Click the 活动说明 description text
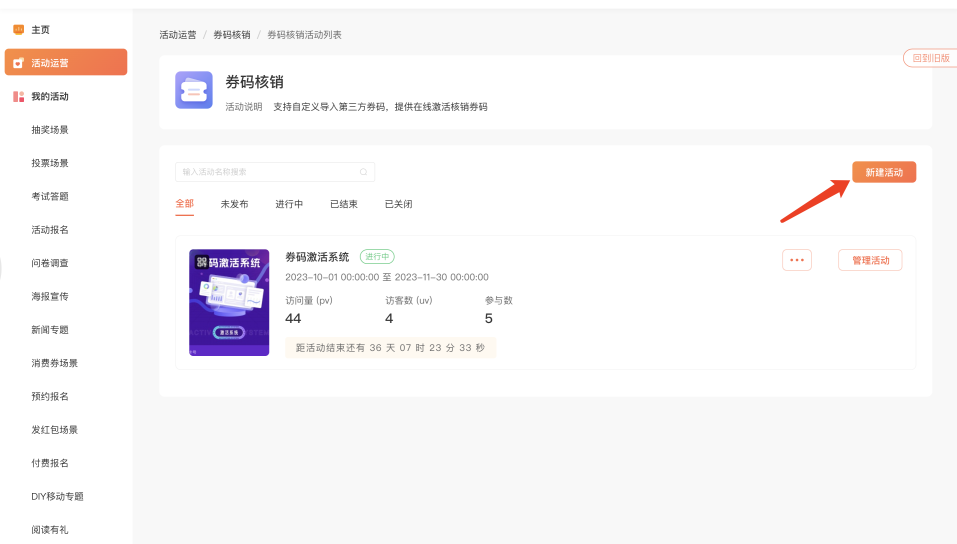This screenshot has height=544, width=957. (x=380, y=107)
